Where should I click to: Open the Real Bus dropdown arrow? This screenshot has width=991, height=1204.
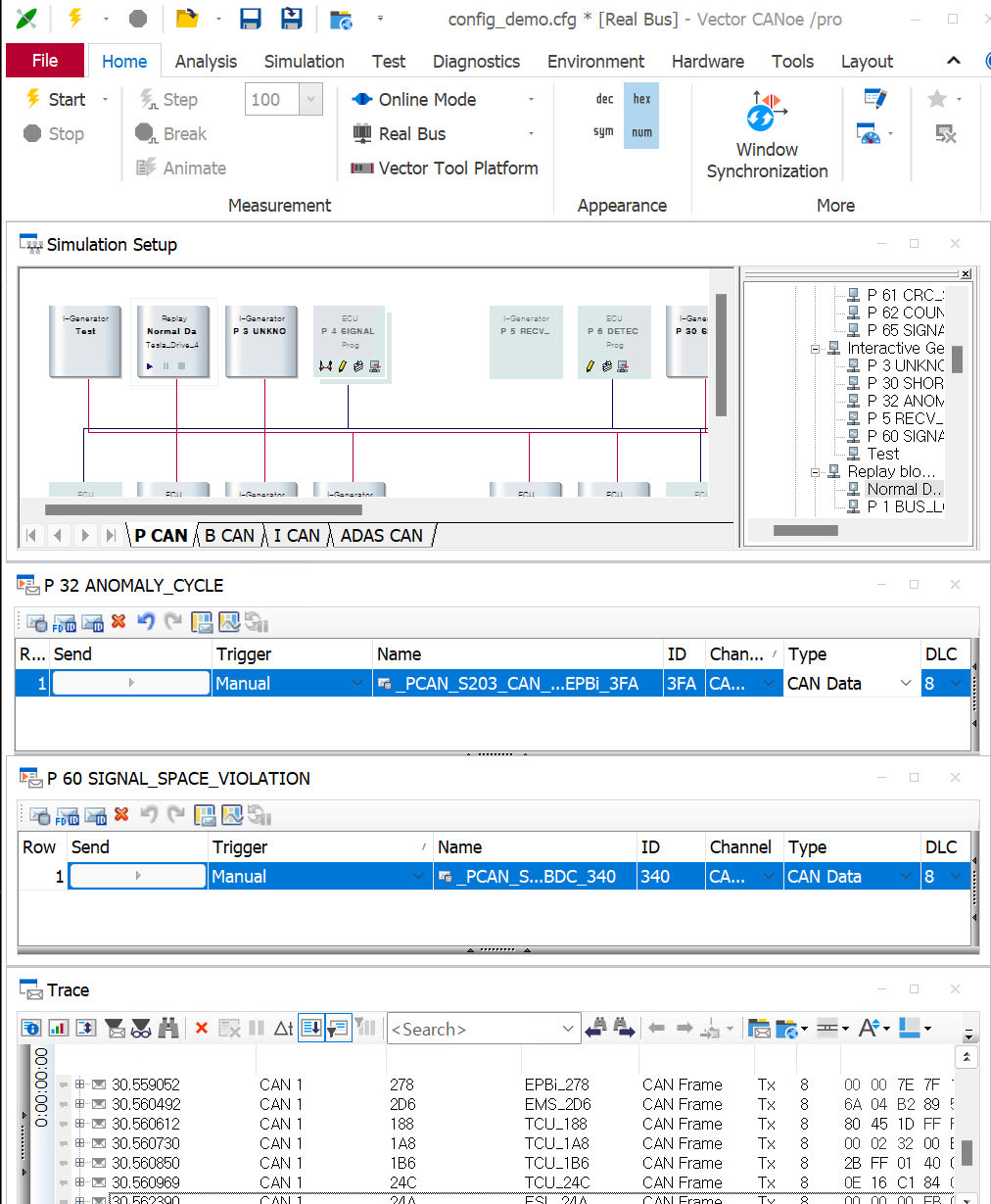[x=531, y=133]
